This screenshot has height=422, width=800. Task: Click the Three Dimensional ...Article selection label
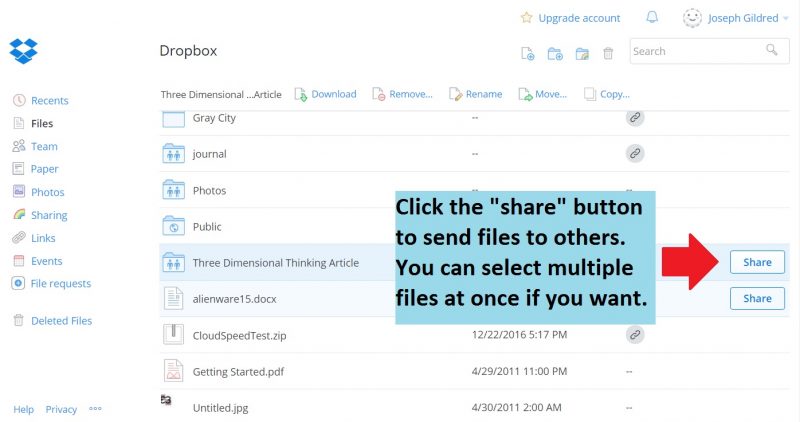click(221, 94)
